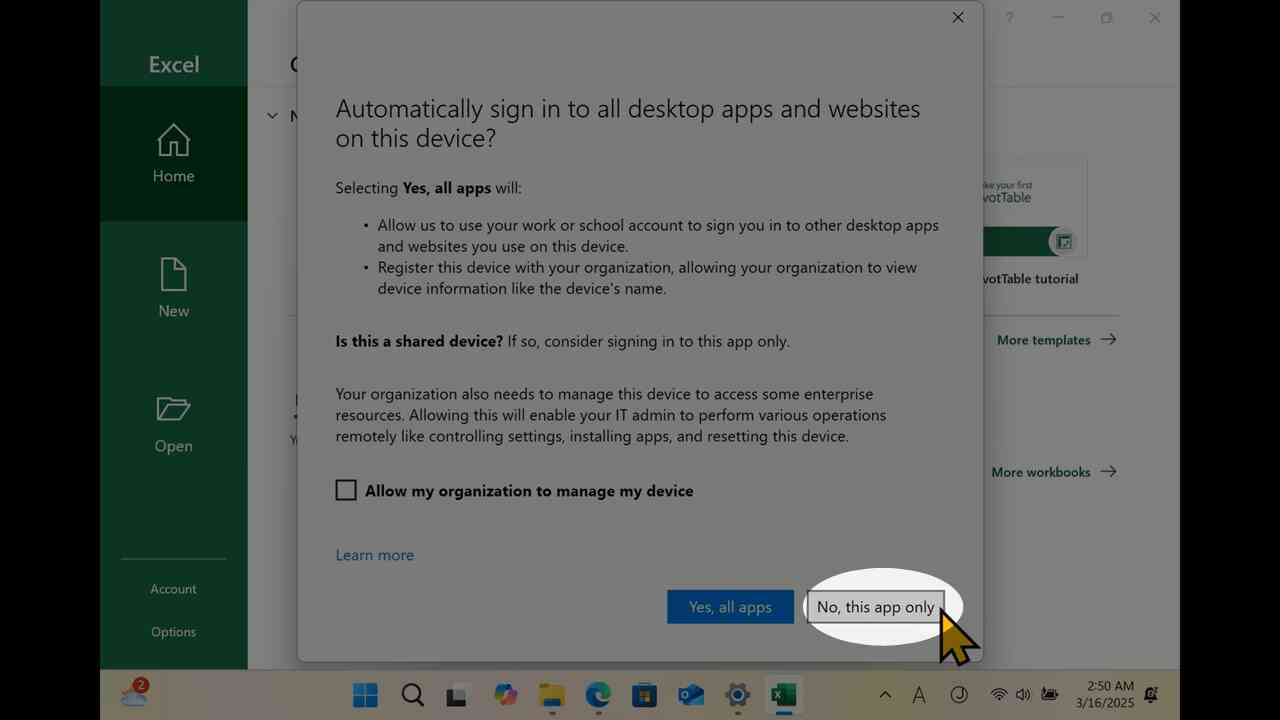Image resolution: width=1280 pixels, height=720 pixels.
Task: Select the Excel taskbar icon
Action: point(784,694)
